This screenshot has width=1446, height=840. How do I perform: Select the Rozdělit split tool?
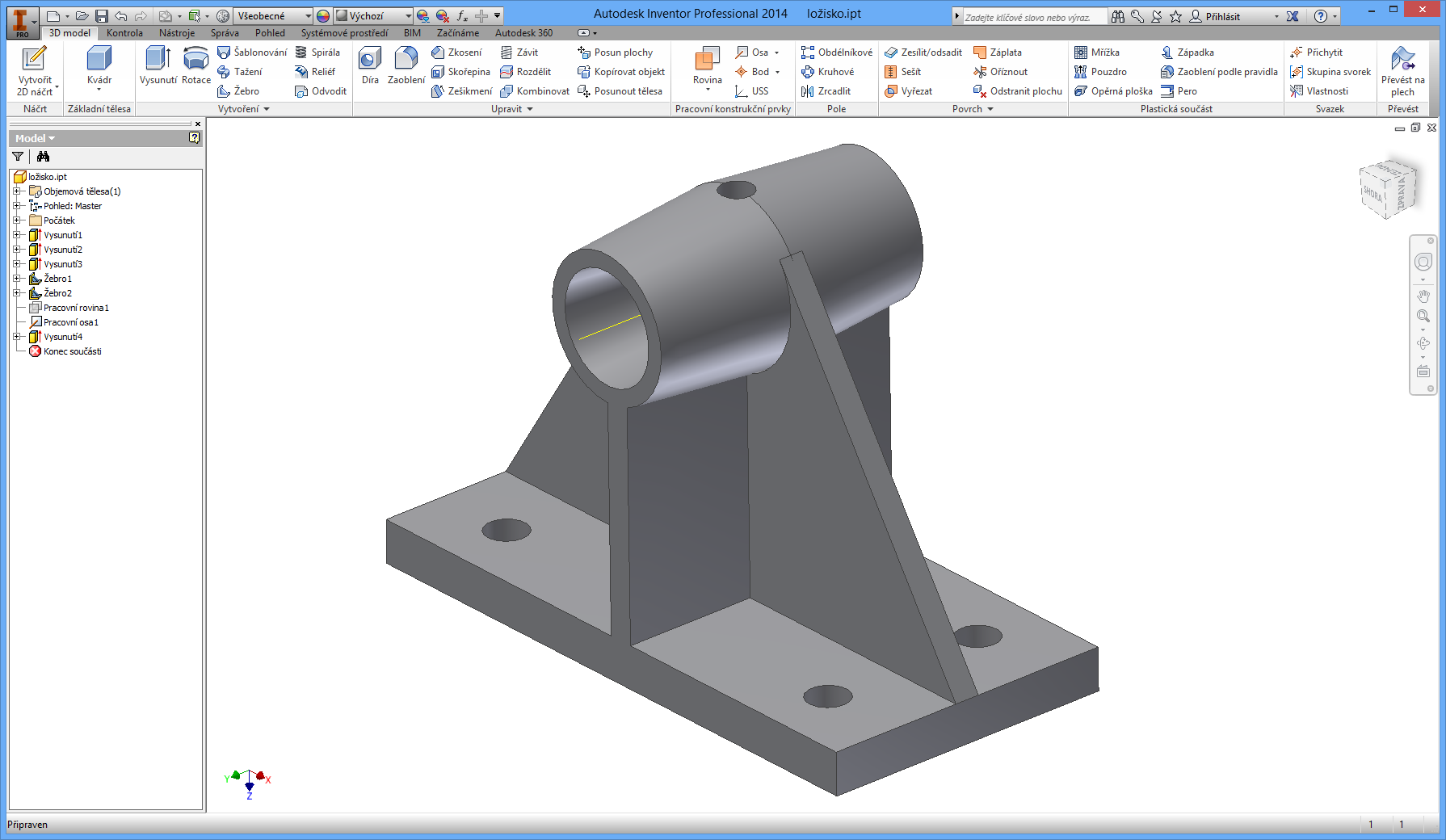pyautogui.click(x=526, y=72)
